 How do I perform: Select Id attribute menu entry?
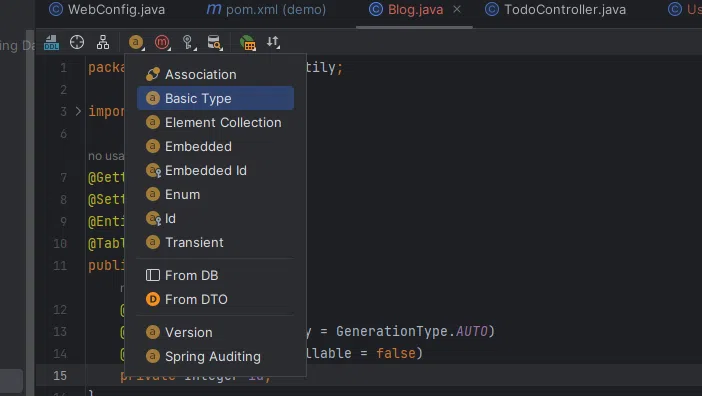click(x=215, y=218)
